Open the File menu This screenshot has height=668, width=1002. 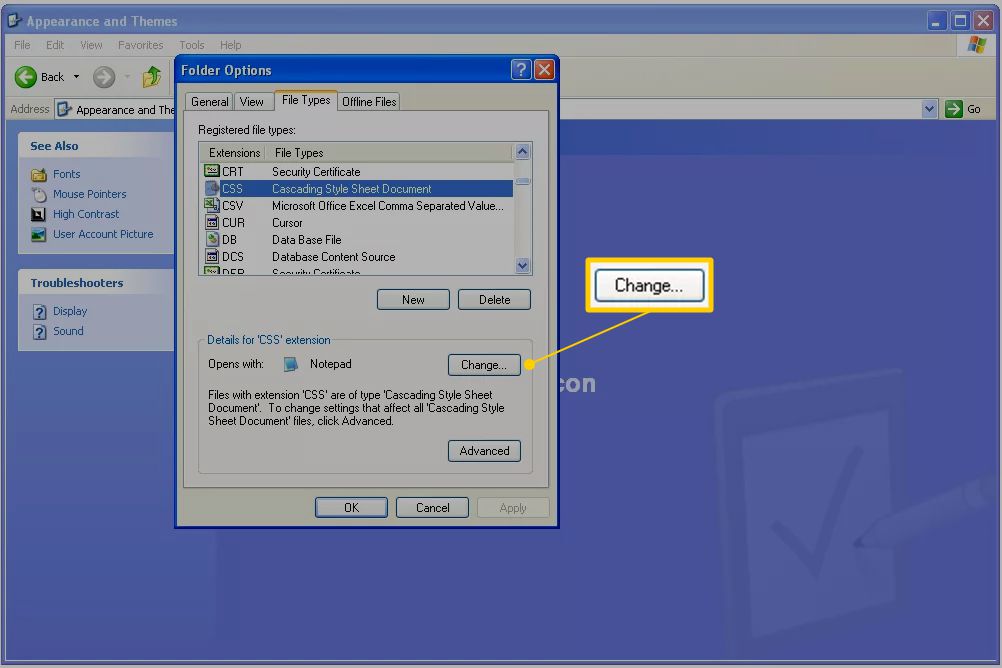22,45
